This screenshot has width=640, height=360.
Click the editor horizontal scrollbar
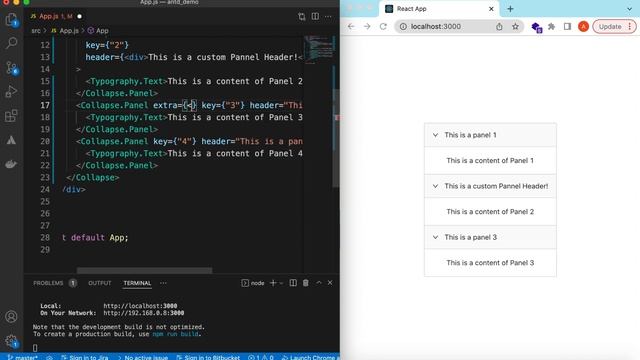(144, 271)
